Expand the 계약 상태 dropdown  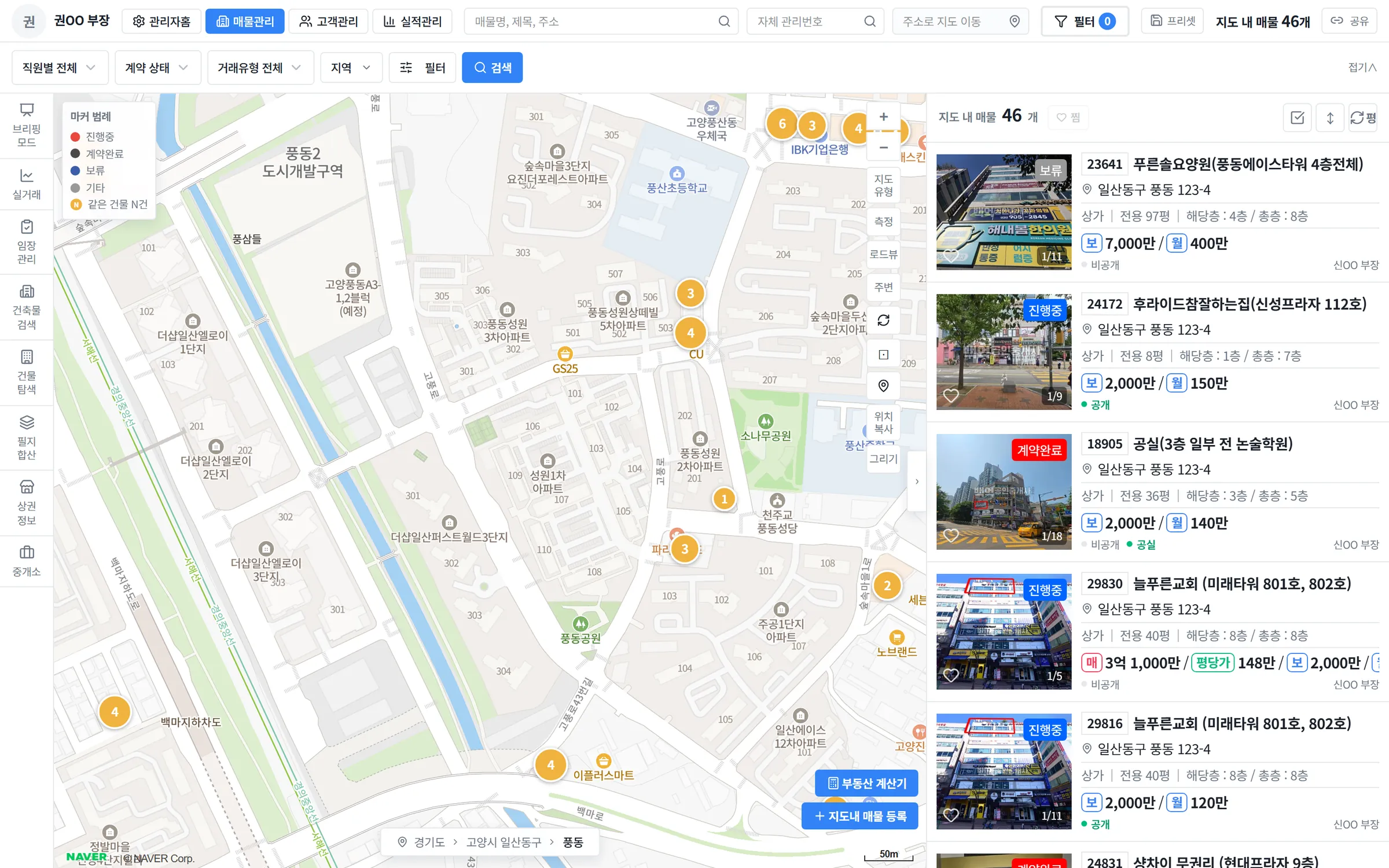(x=157, y=68)
